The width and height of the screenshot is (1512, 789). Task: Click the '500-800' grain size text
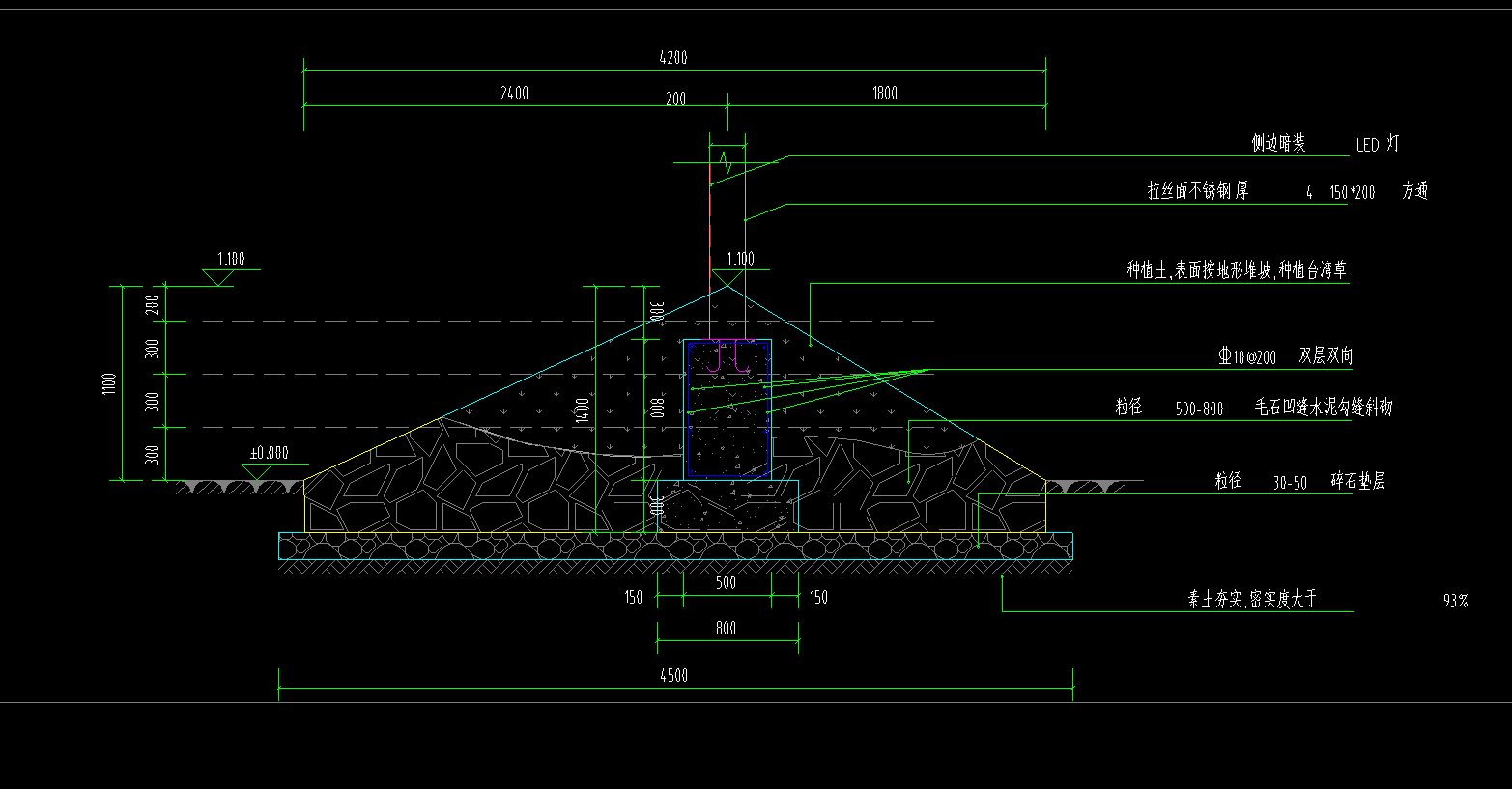click(1199, 409)
